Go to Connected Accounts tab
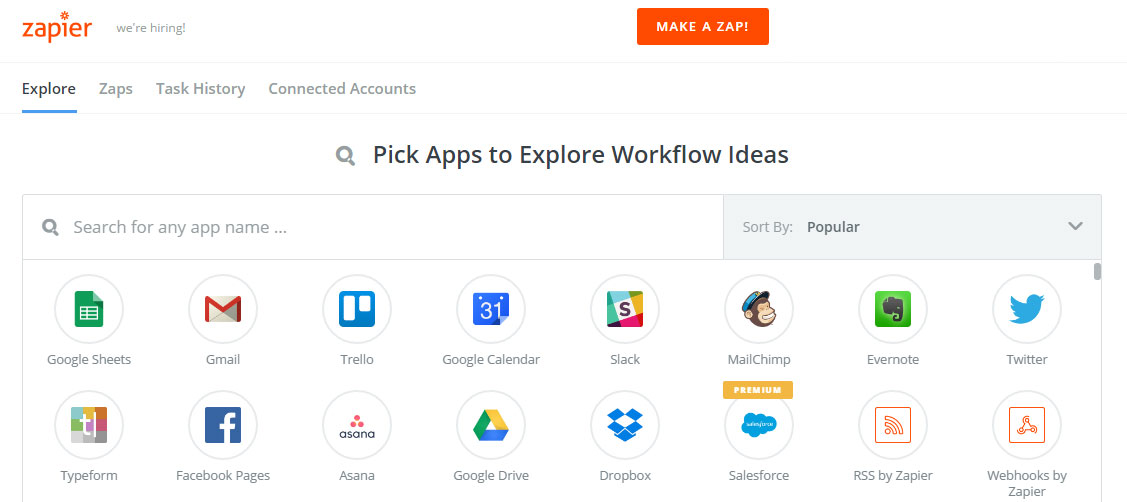Screen dimensions: 1127x502 342,88
